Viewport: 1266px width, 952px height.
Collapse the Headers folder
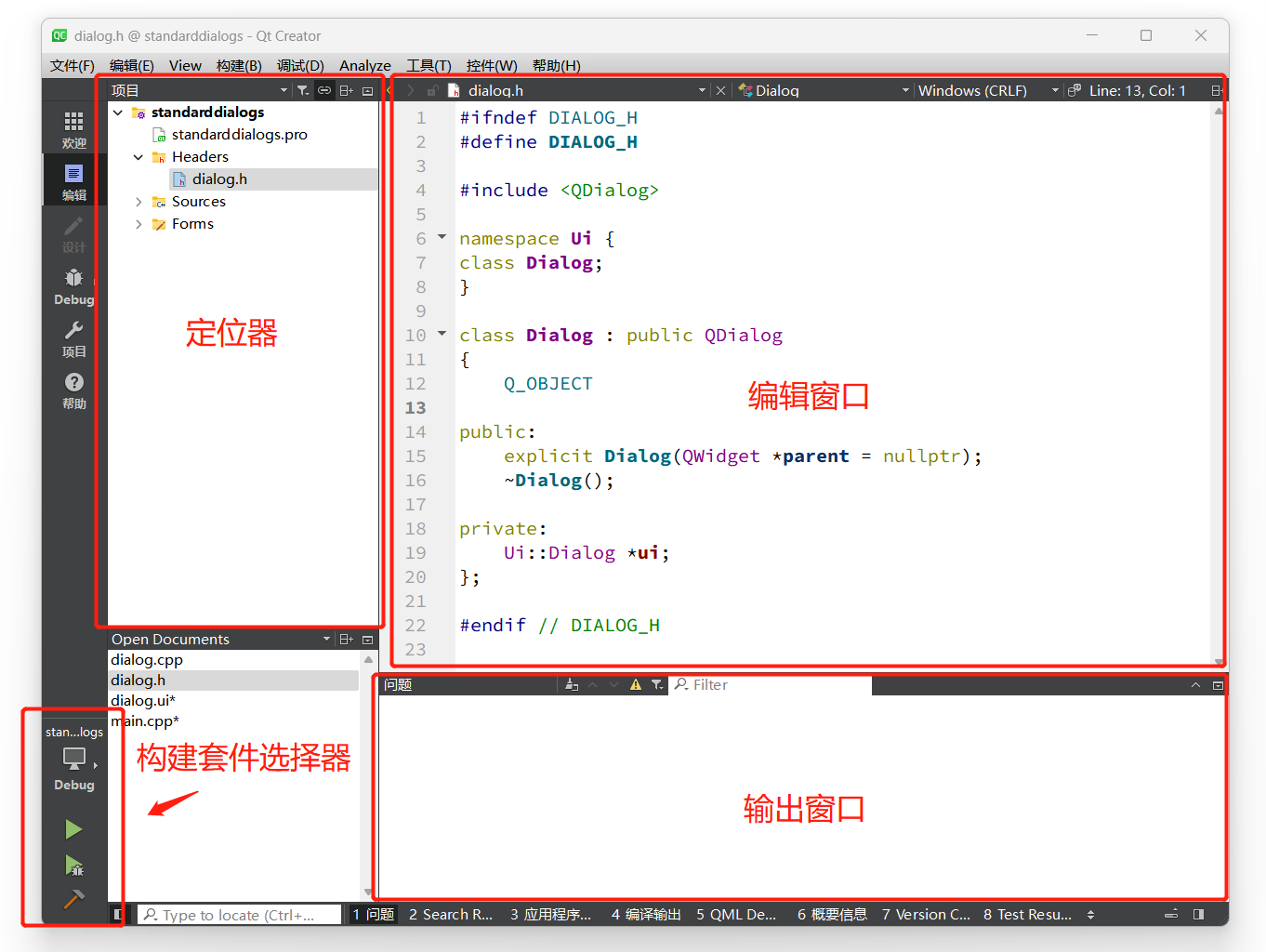(x=138, y=157)
